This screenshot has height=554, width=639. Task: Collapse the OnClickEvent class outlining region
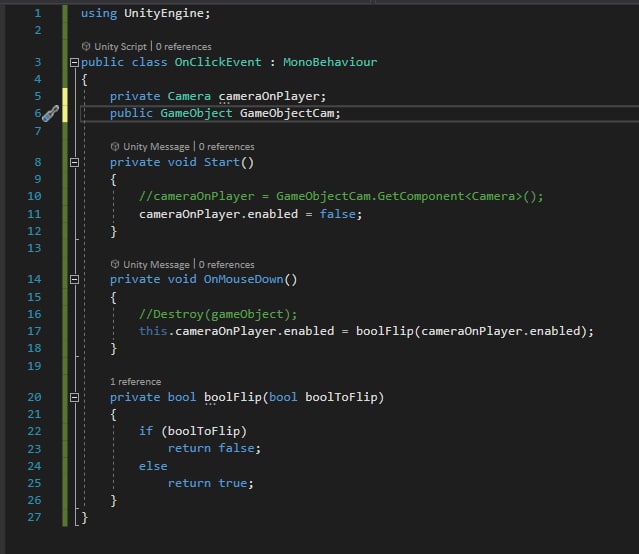tap(74, 62)
